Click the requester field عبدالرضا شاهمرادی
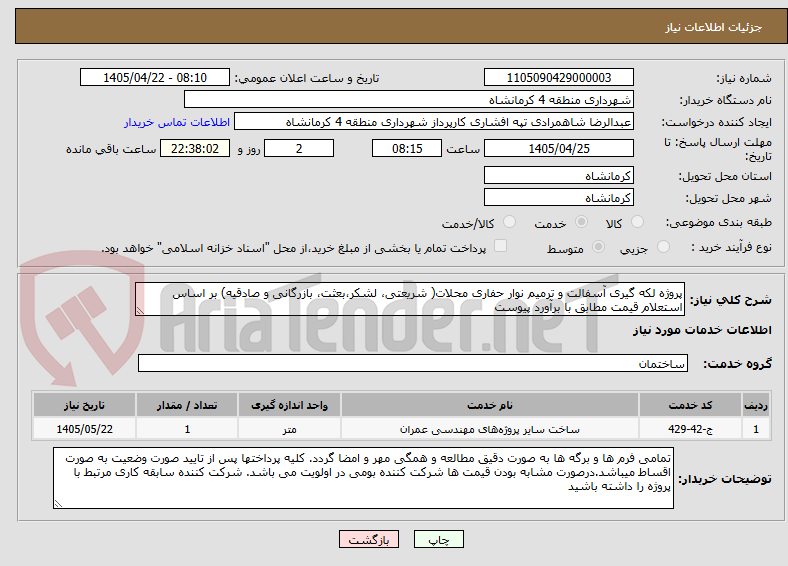The height and width of the screenshot is (566, 788). [434, 122]
